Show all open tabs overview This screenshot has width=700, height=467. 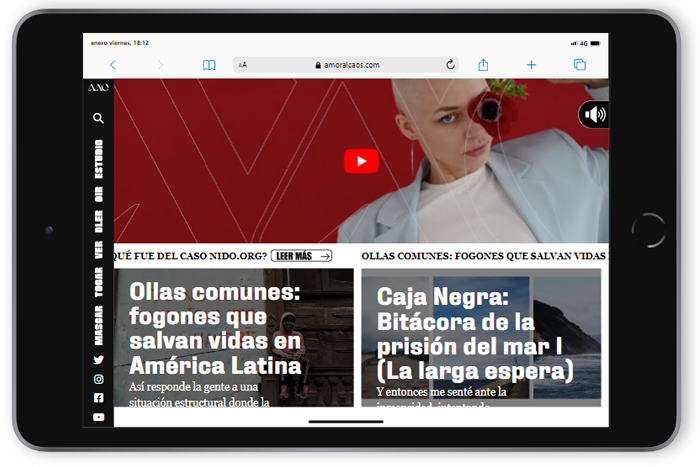tap(579, 65)
